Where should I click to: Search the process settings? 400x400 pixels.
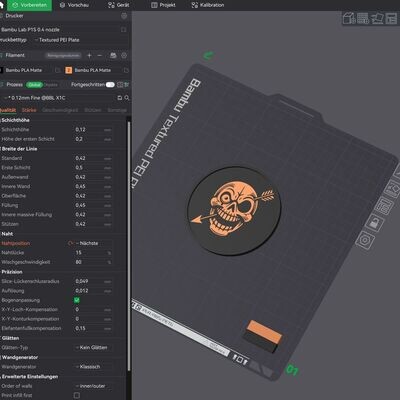[127, 98]
